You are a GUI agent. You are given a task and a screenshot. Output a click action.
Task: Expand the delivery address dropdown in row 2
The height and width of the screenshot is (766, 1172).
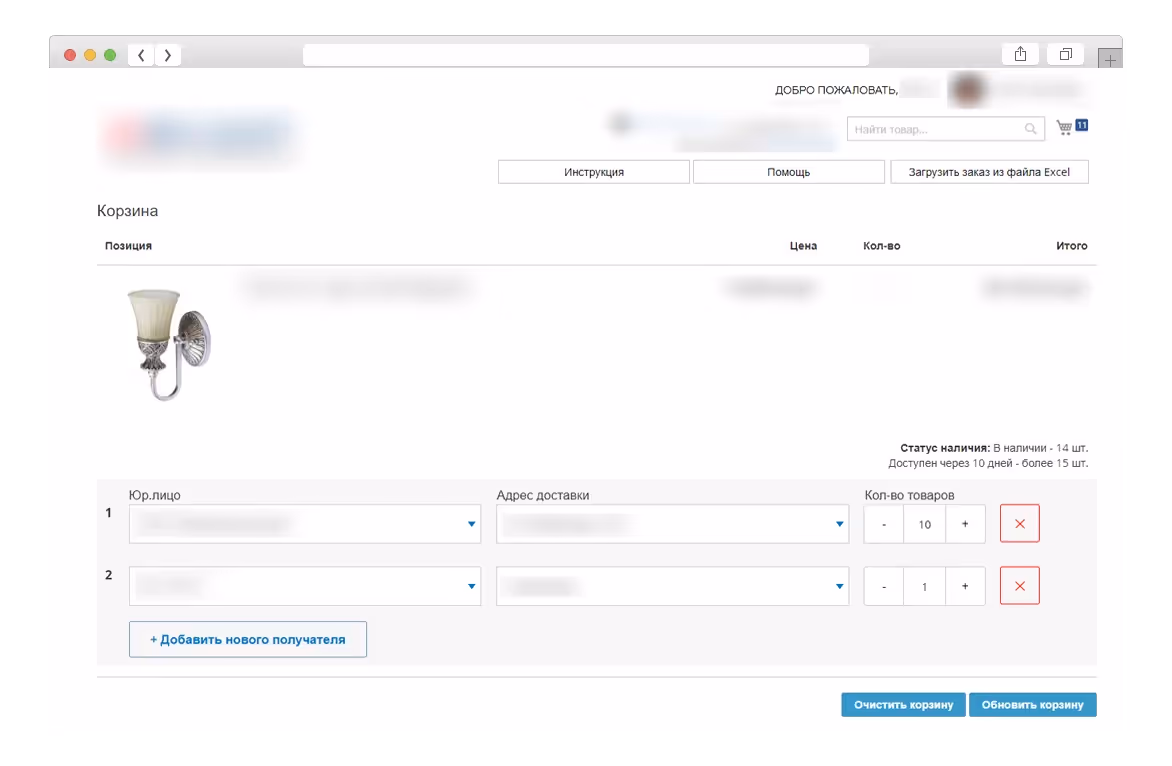672,586
